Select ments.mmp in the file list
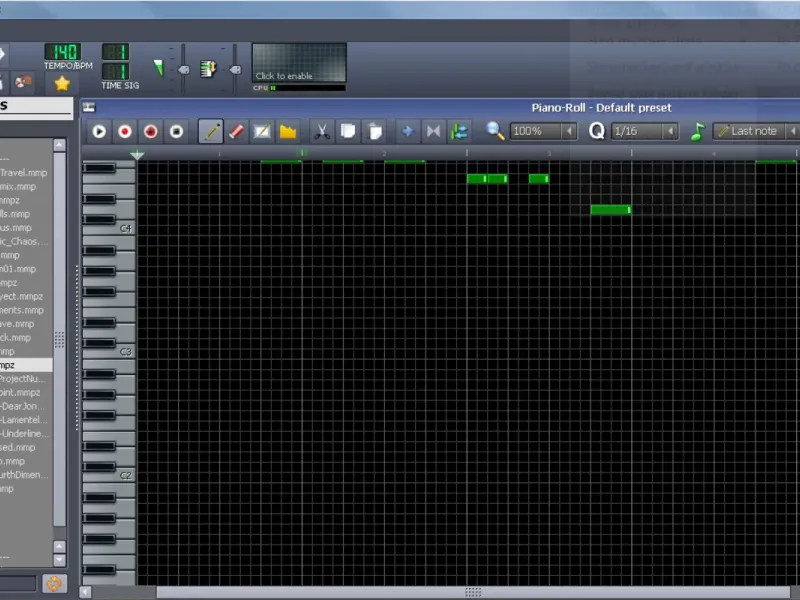The image size is (800, 600). pos(22,310)
